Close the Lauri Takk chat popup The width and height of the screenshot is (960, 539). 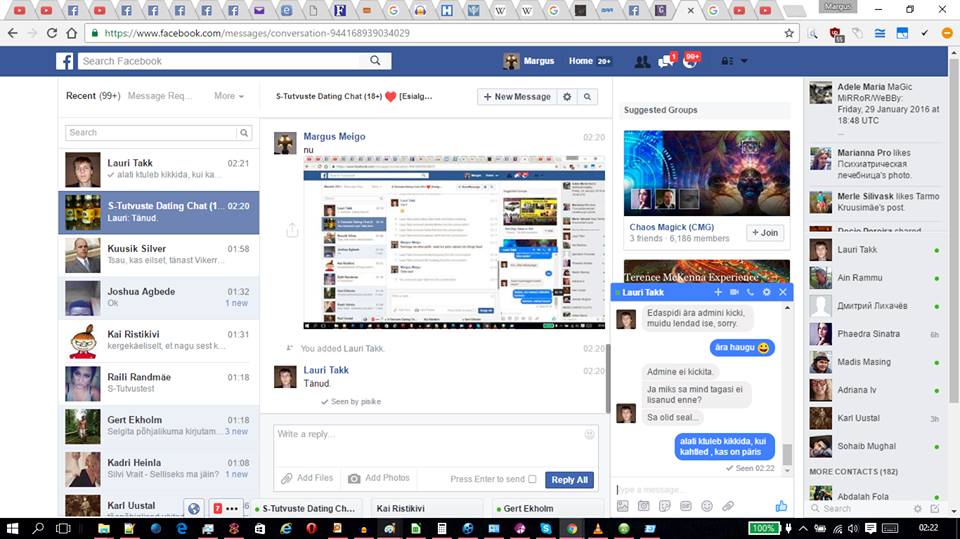(782, 292)
